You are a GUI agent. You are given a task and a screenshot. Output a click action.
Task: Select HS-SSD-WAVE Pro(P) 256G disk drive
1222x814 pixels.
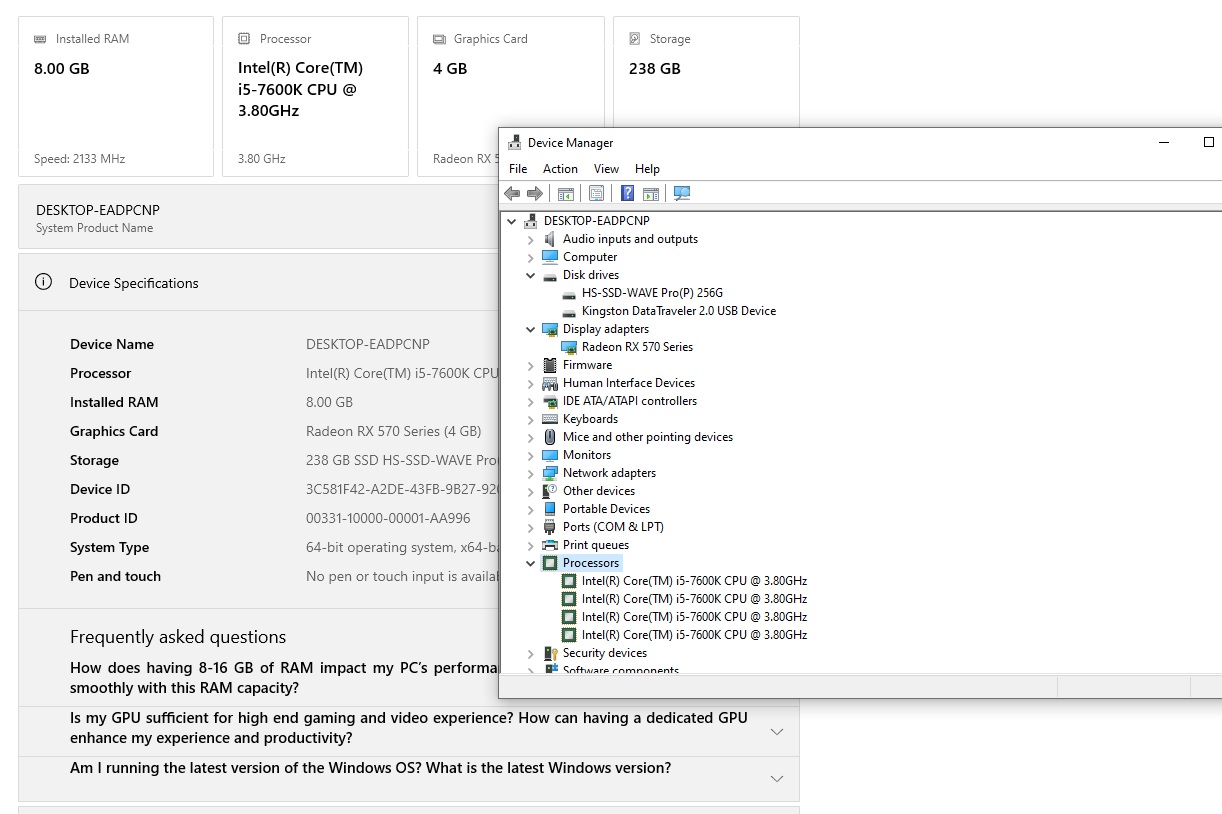(652, 293)
